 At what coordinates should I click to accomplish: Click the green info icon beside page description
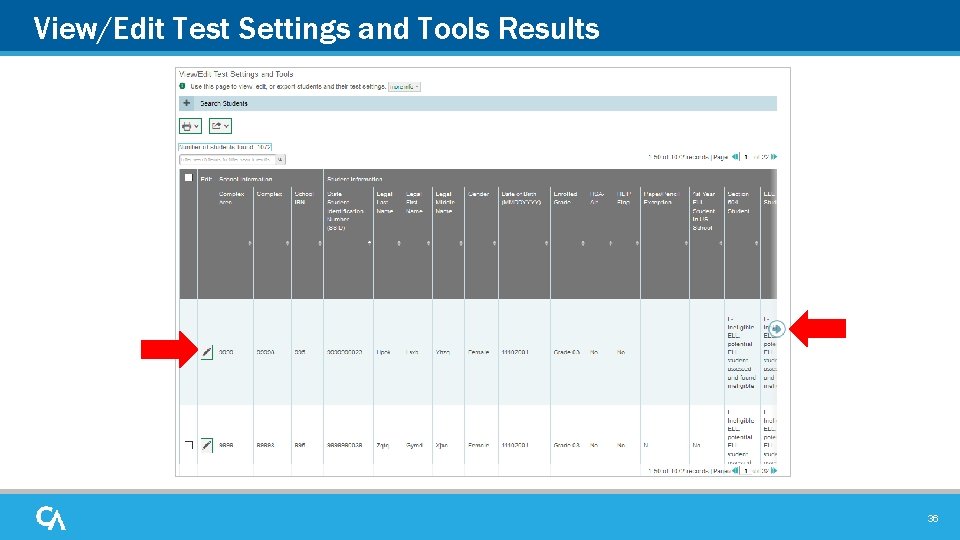(x=182, y=86)
